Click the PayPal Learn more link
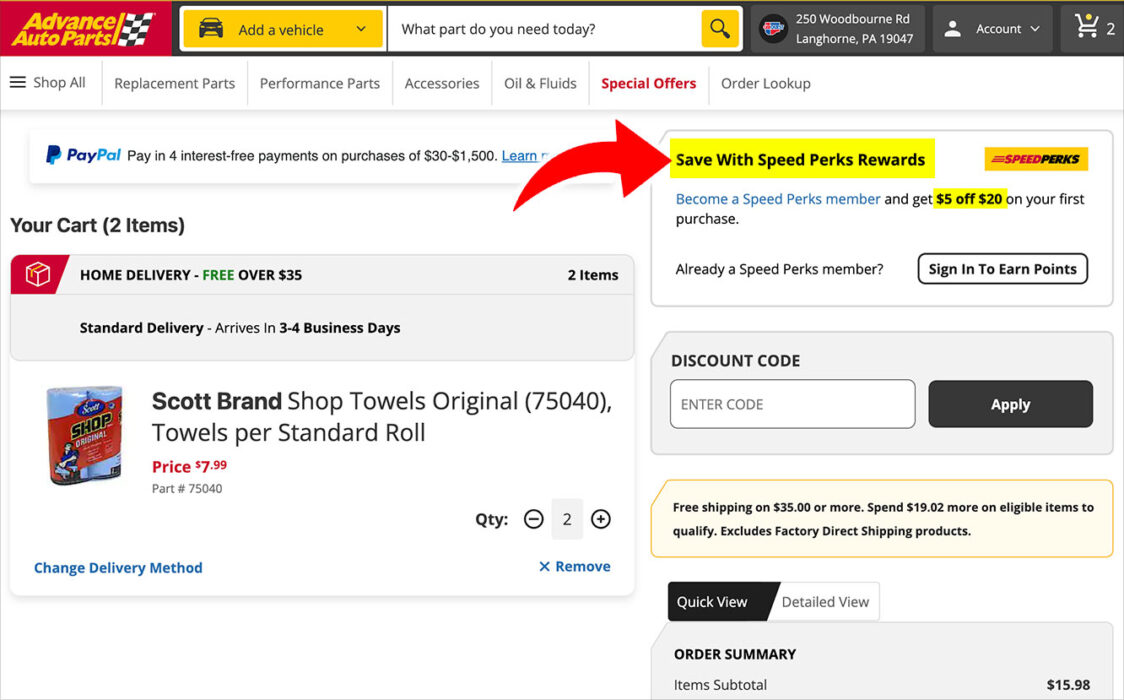 525,155
